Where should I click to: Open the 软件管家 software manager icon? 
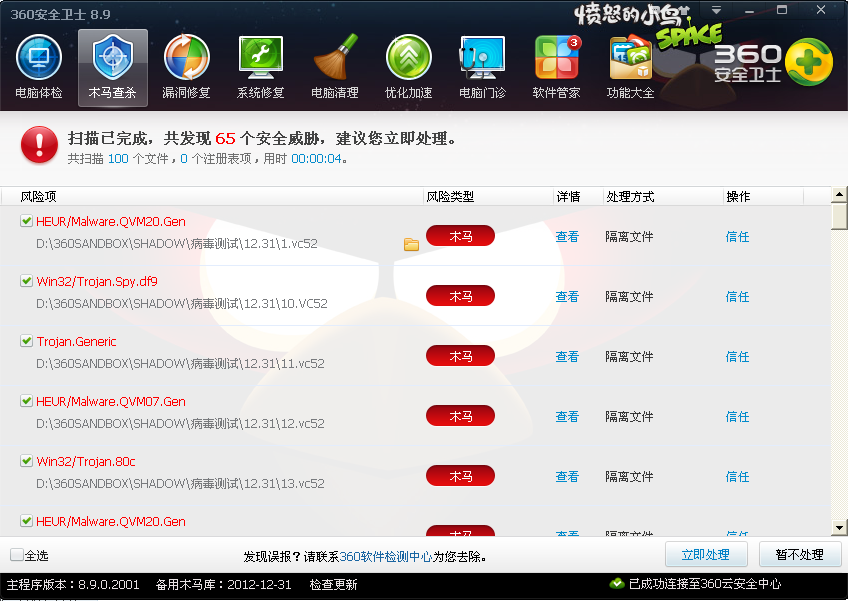[x=556, y=67]
